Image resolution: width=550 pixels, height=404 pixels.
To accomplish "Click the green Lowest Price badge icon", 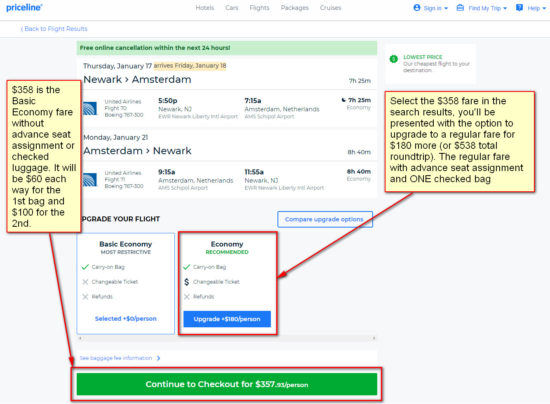I will click(x=394, y=59).
